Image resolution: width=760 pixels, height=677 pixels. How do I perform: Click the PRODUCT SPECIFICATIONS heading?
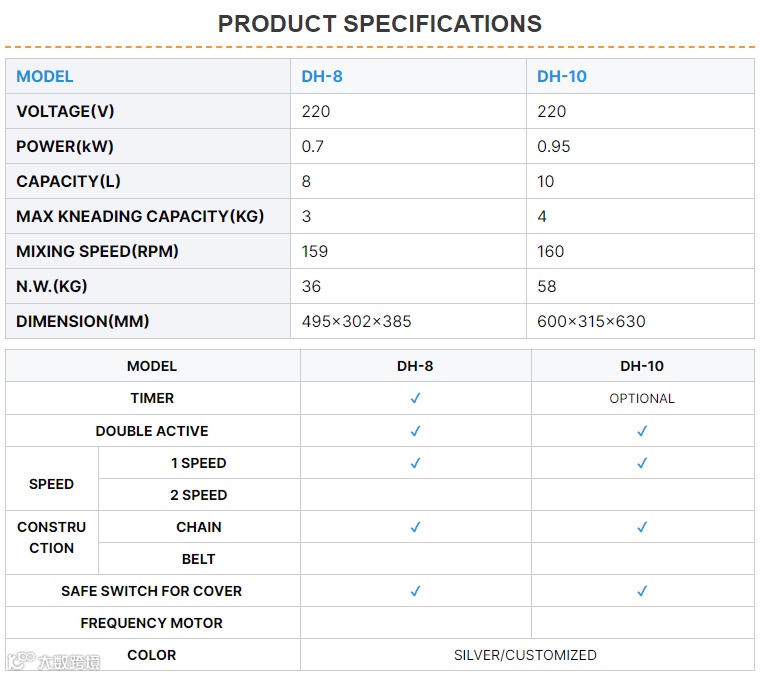pyautogui.click(x=380, y=24)
